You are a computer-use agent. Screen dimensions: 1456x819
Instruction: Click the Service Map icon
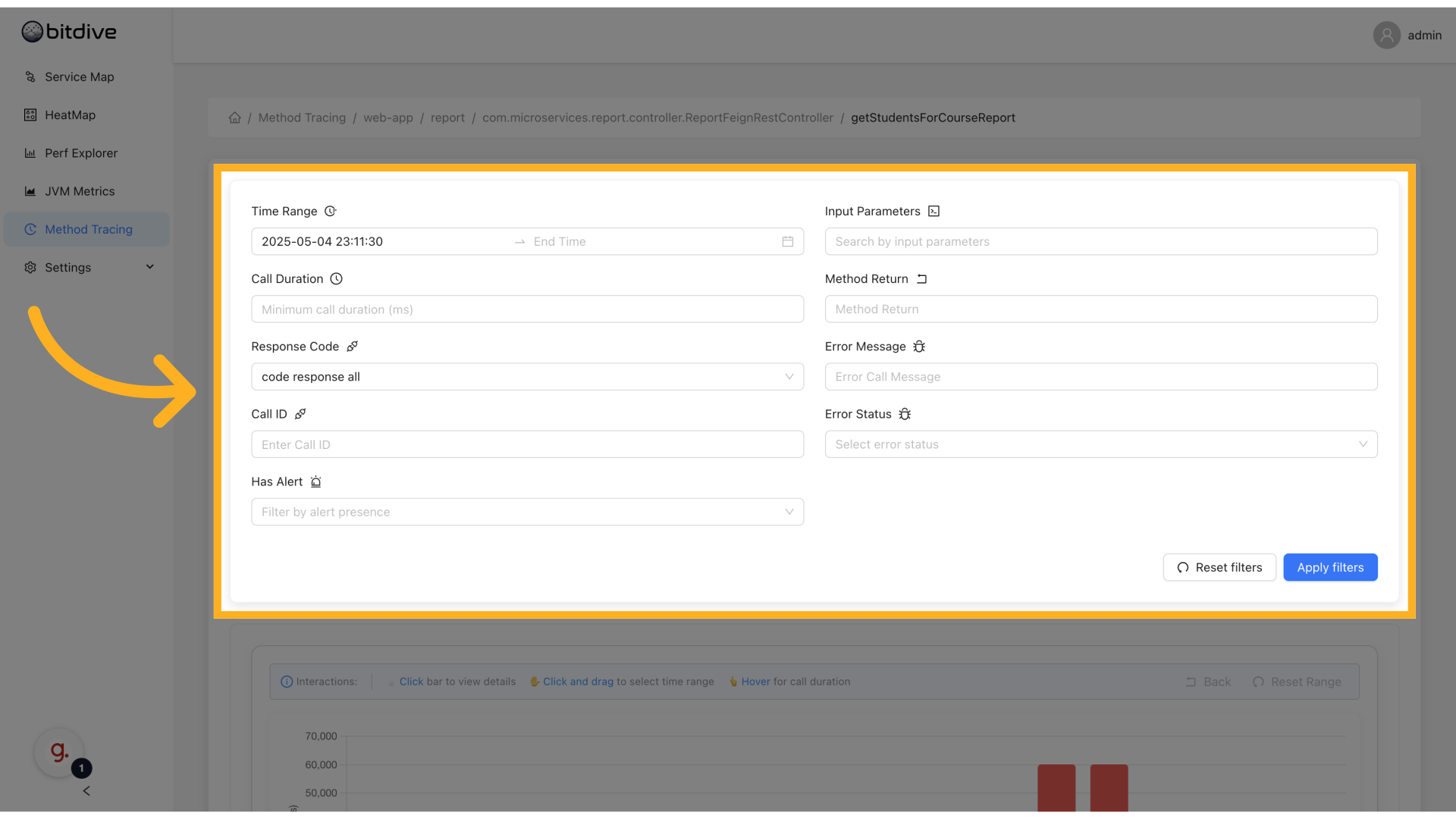tap(30, 77)
